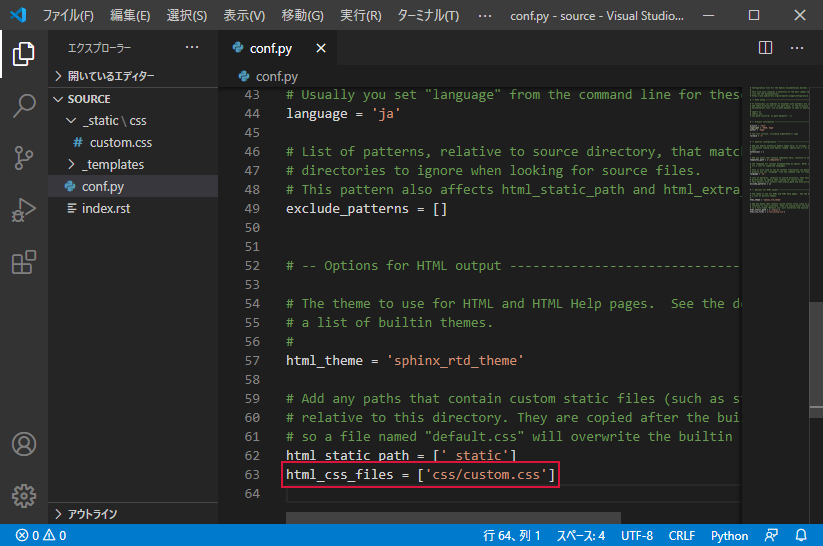Expand the アウトライン section

(134, 514)
